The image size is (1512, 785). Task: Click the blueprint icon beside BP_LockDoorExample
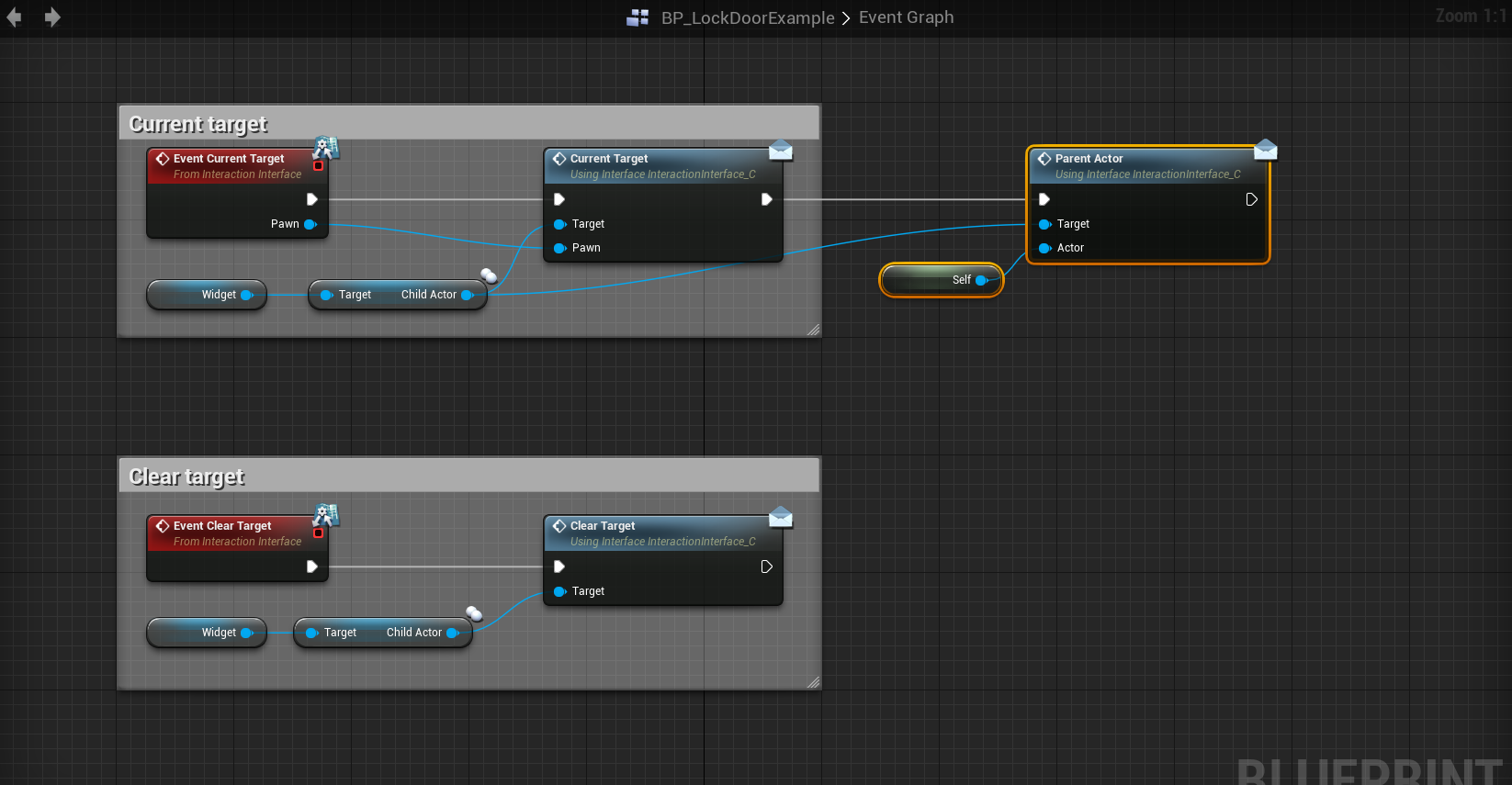tap(638, 17)
